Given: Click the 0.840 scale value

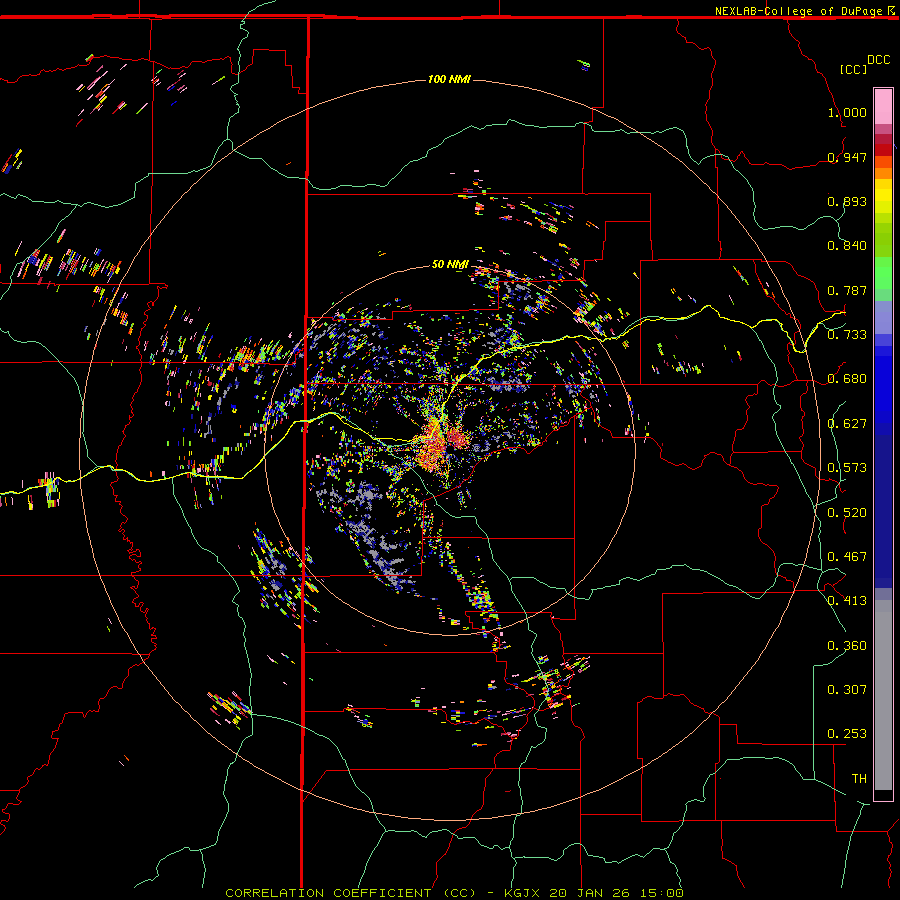Looking at the screenshot, I should tap(847, 246).
